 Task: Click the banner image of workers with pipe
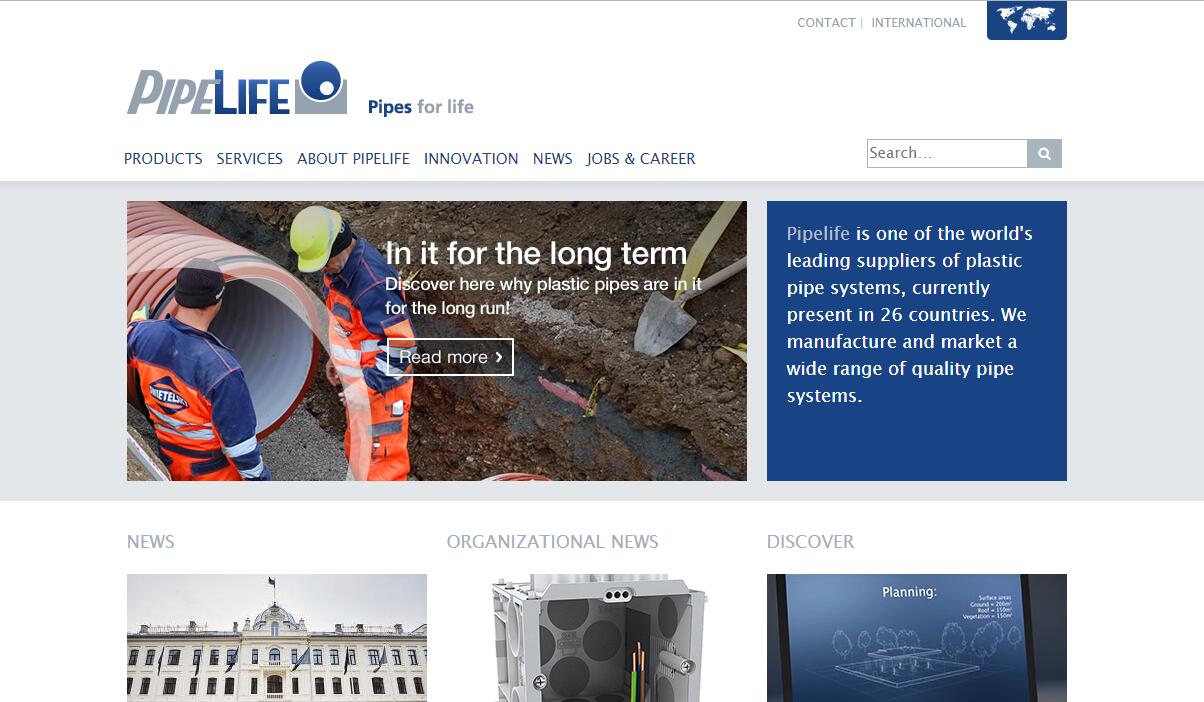[437, 341]
